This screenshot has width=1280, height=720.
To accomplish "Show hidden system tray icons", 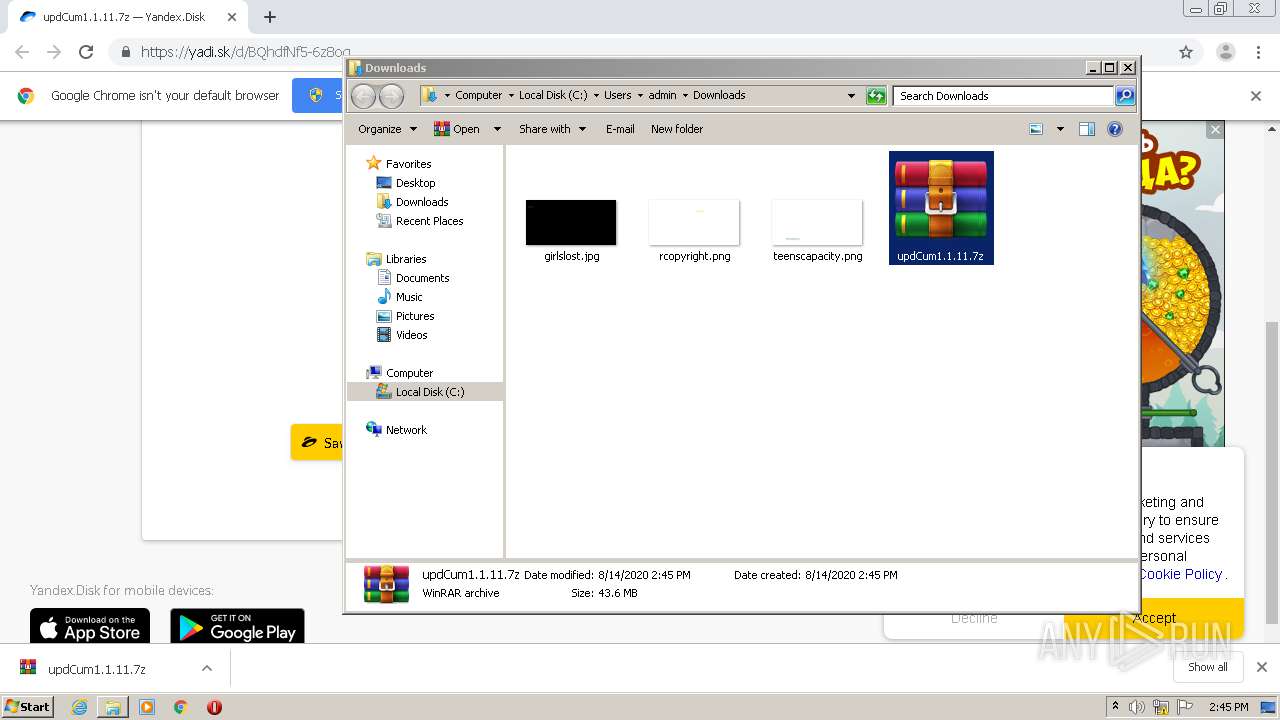I will 1115,707.
